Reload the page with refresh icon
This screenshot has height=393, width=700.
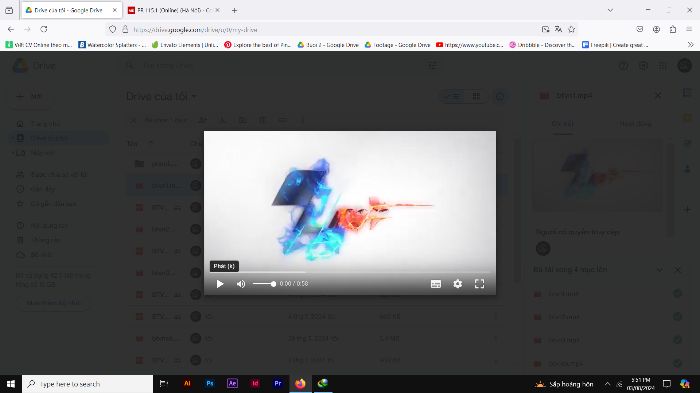44,29
